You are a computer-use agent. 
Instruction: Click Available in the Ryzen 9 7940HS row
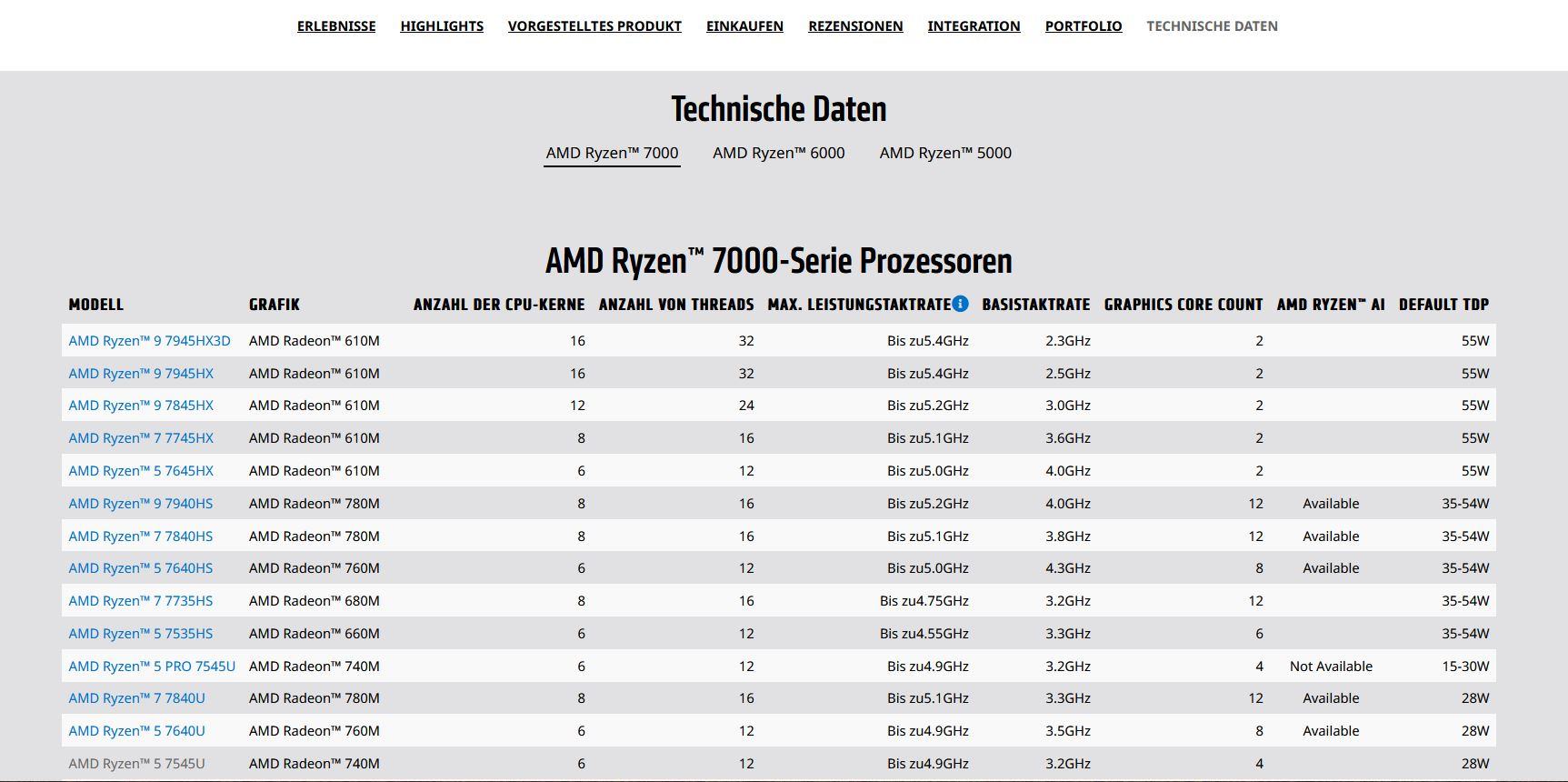pos(1331,504)
